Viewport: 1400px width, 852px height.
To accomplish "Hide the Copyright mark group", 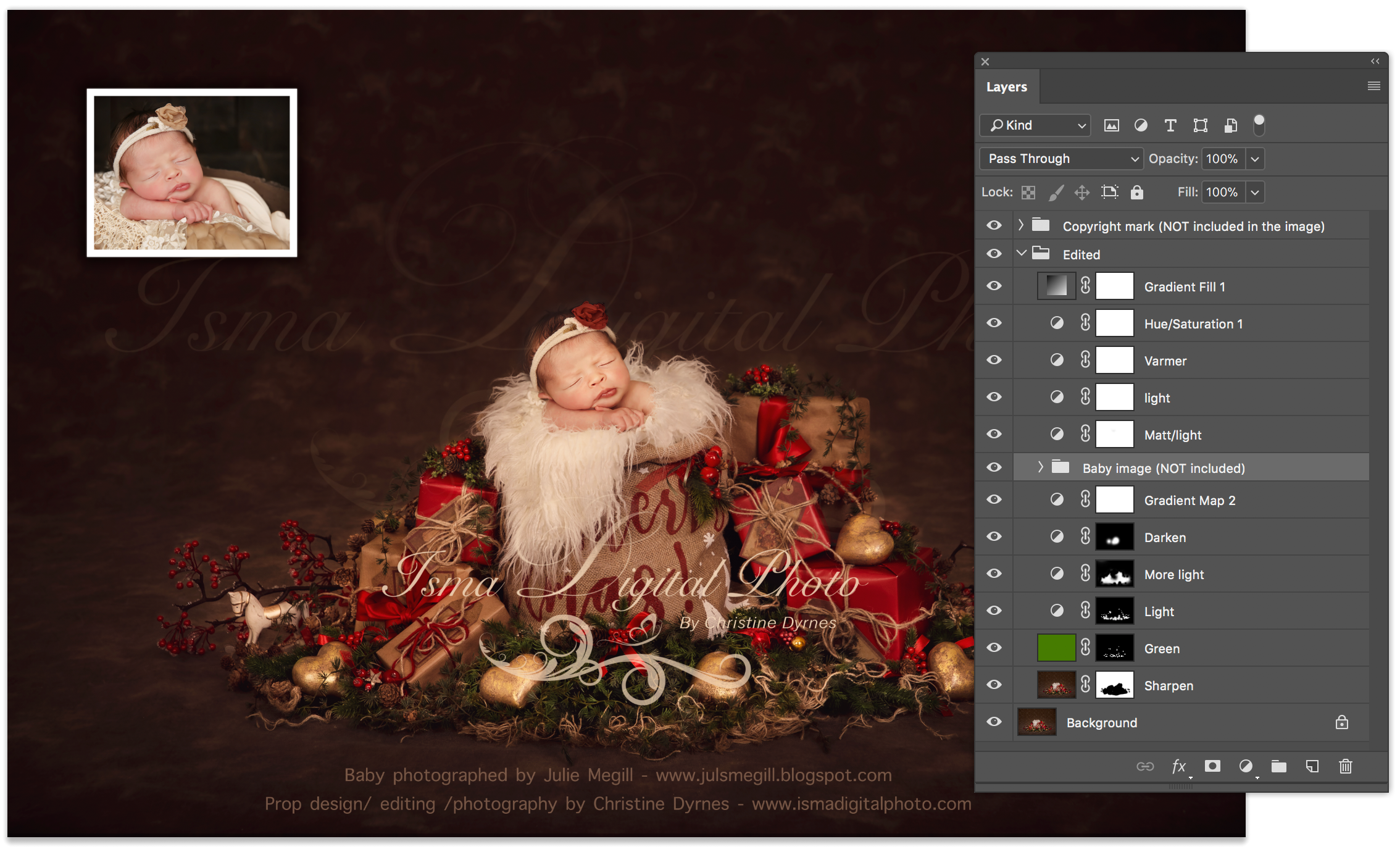I will pyautogui.click(x=994, y=225).
